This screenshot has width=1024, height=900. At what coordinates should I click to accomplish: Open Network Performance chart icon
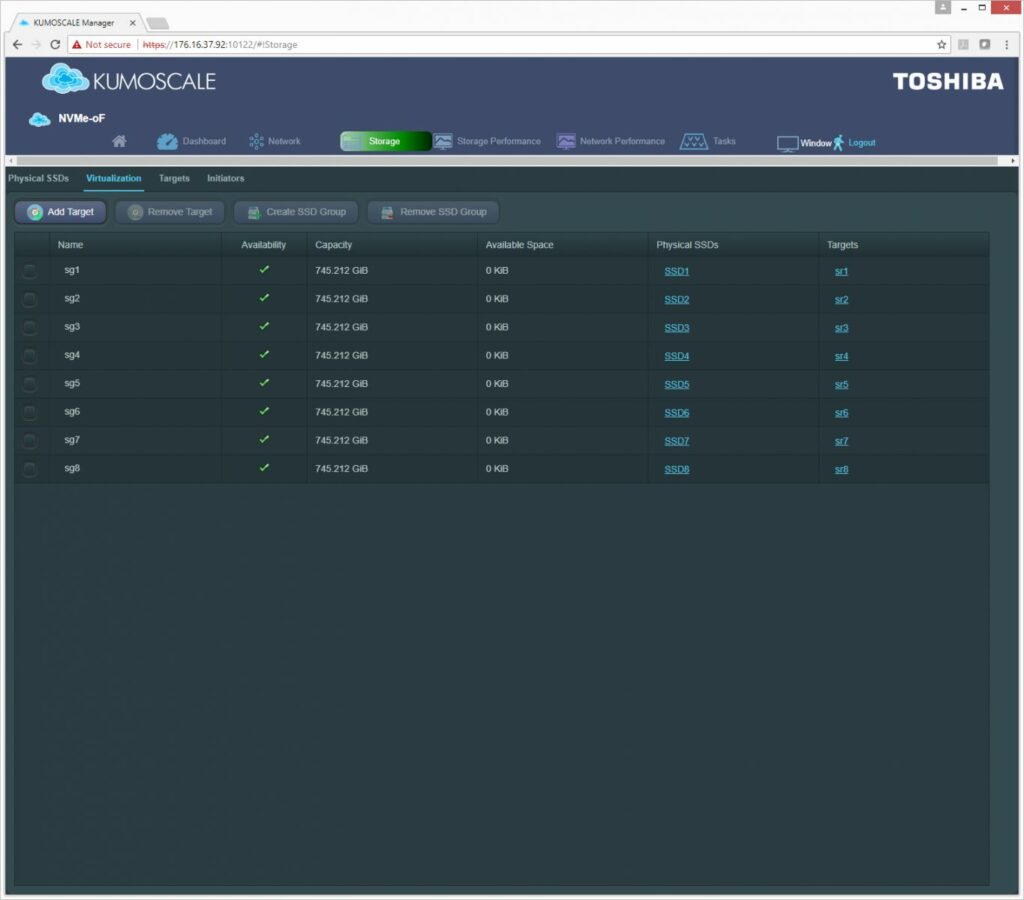pyautogui.click(x=566, y=141)
